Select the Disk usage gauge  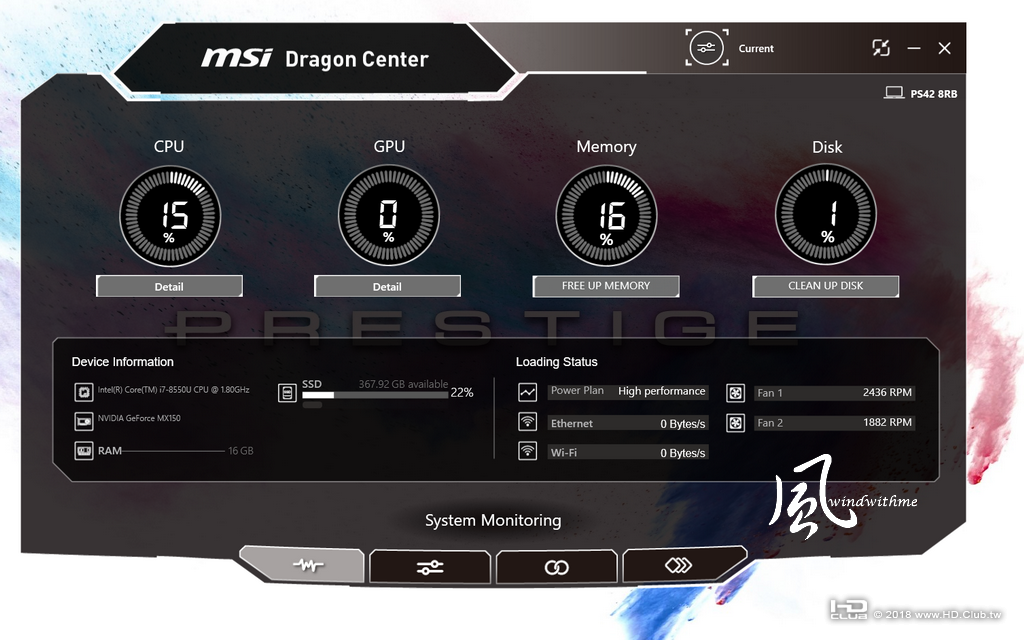826,215
